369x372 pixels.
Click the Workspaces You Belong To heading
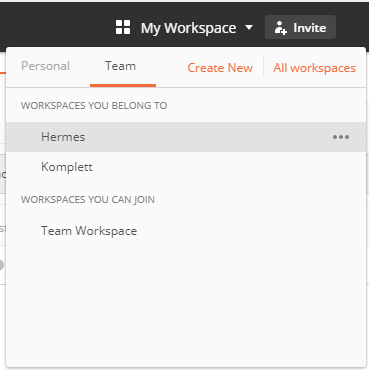(94, 106)
